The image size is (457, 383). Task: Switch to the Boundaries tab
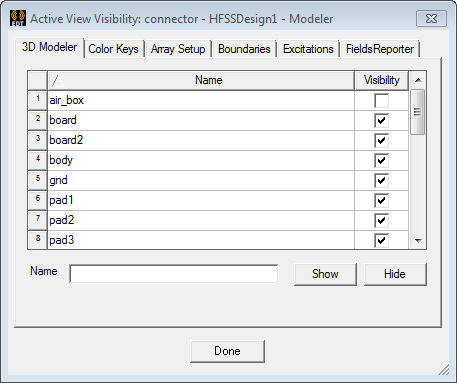click(x=244, y=49)
